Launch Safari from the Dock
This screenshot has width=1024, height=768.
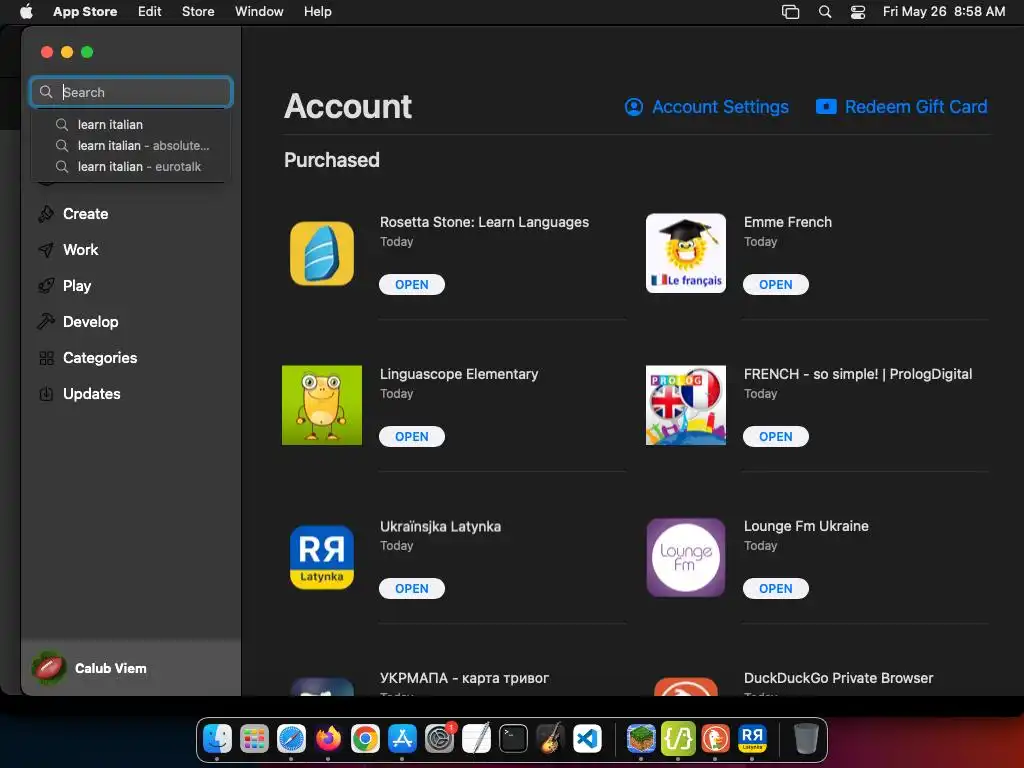click(291, 739)
